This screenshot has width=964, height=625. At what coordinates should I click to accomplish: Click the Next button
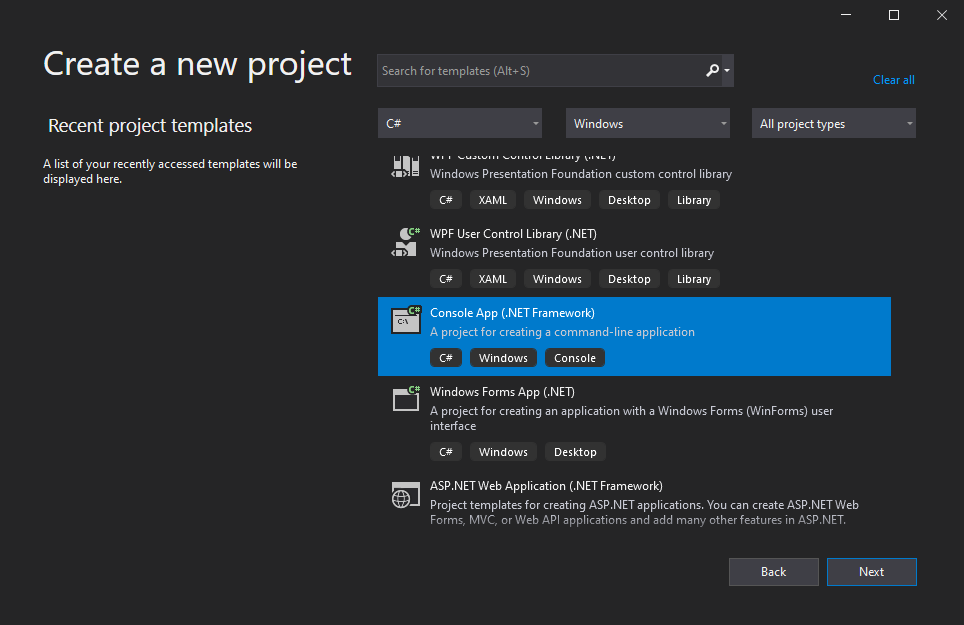[872, 572]
